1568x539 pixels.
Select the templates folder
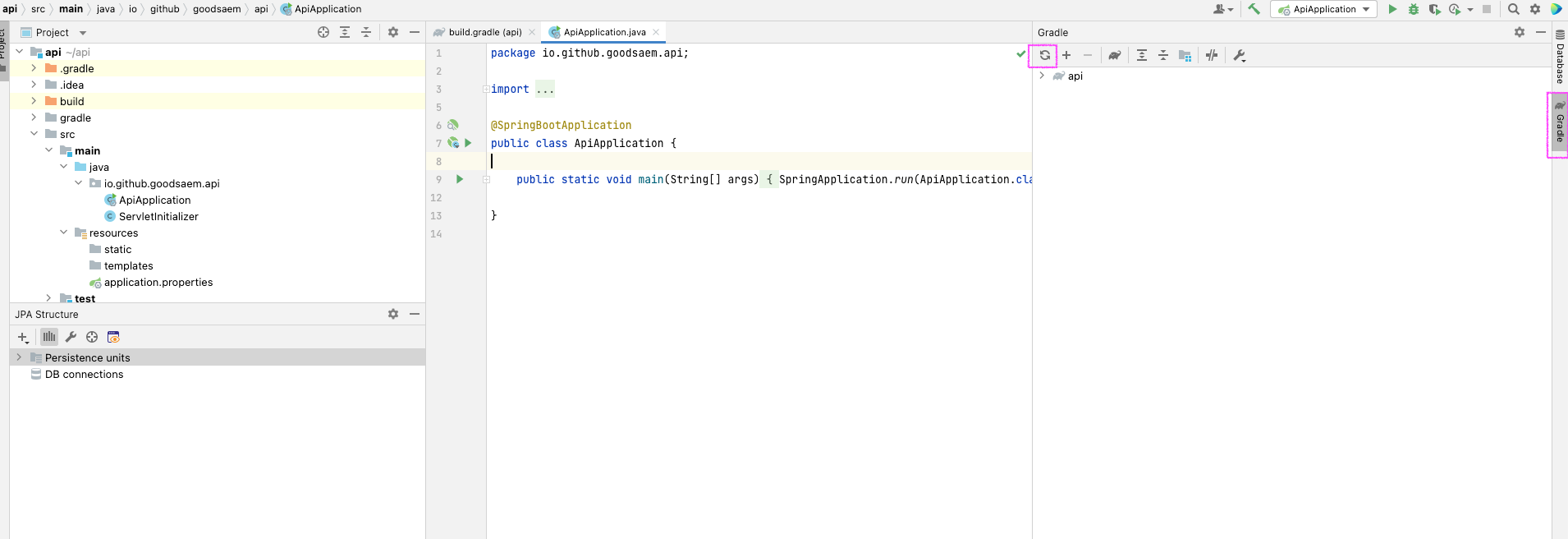pos(128,265)
